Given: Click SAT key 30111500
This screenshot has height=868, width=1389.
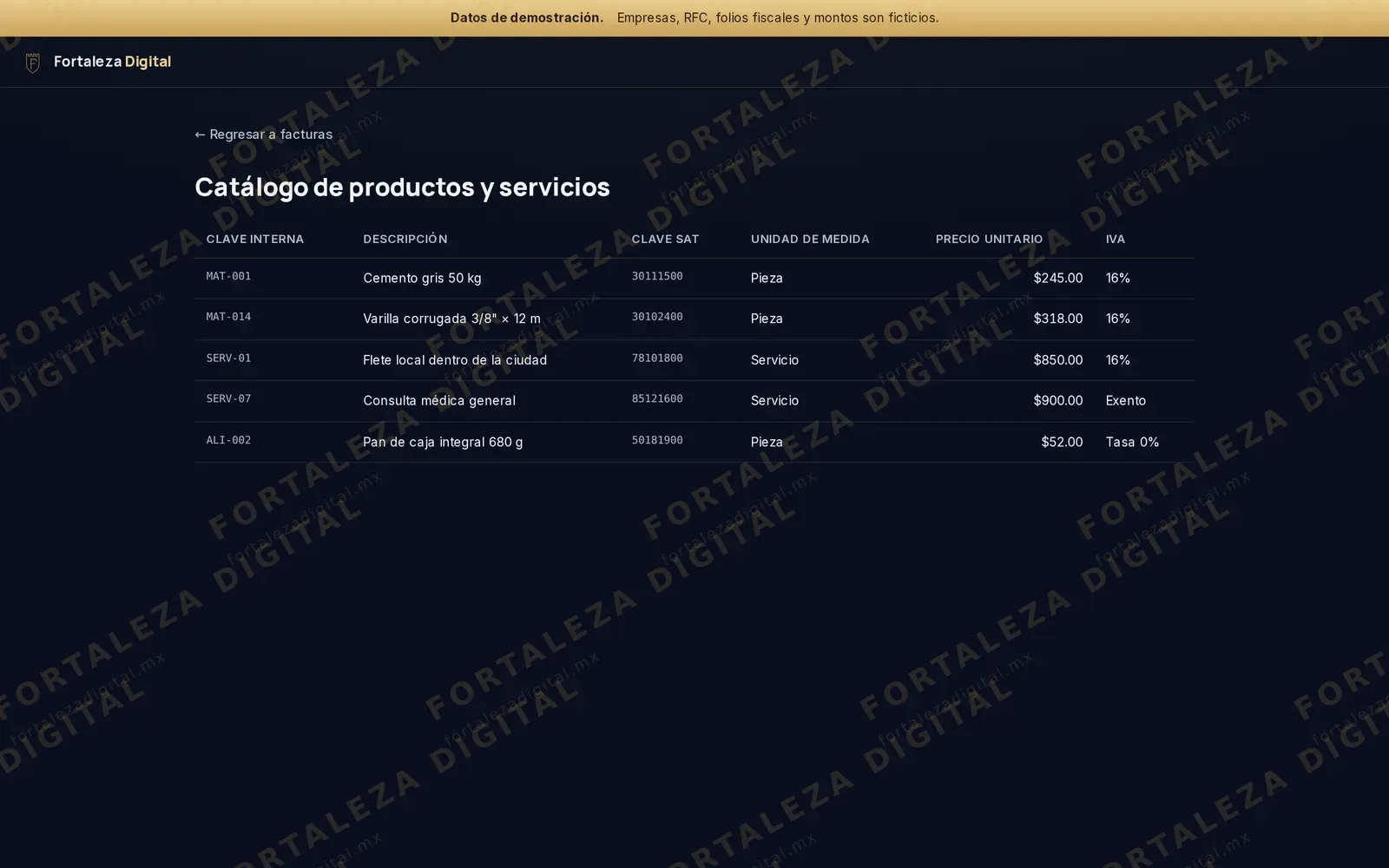Looking at the screenshot, I should pyautogui.click(x=657, y=276).
